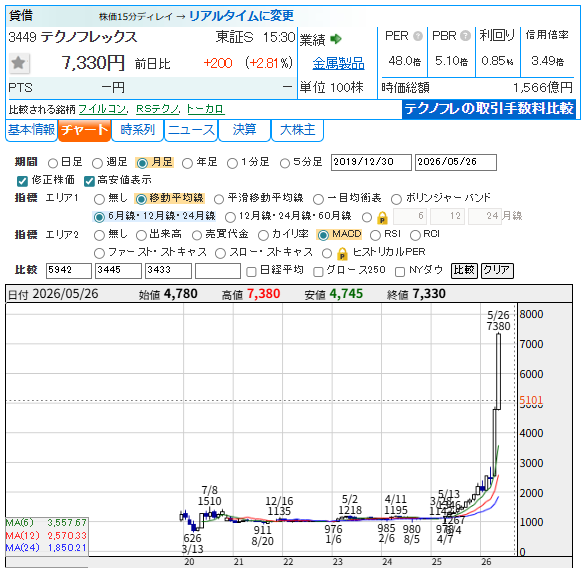Choose 6月線・12月線・24月線 option
582x568 pixels.
tap(99, 217)
